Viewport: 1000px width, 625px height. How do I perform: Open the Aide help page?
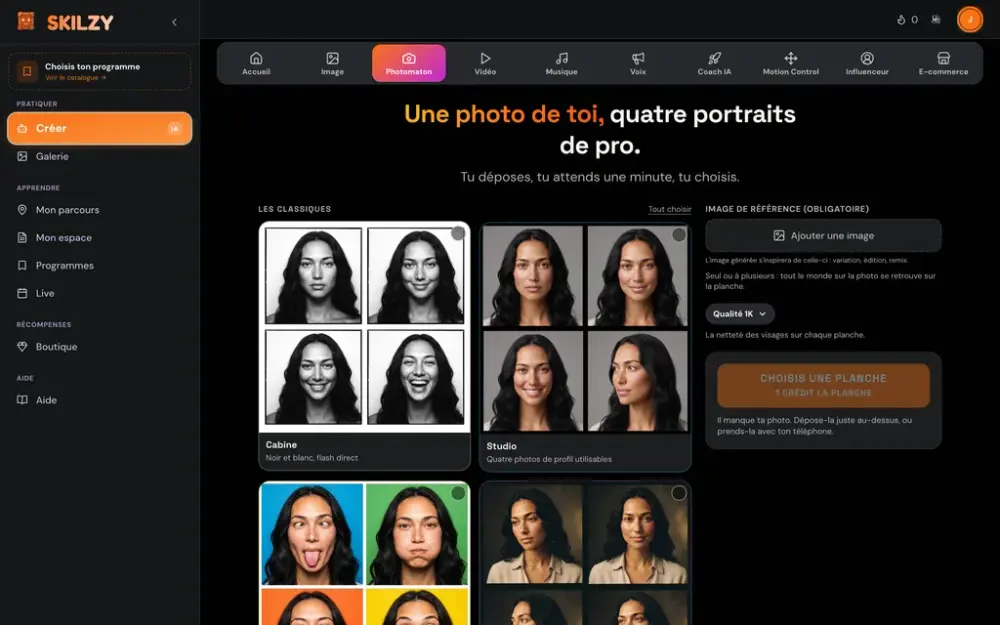(x=99, y=400)
